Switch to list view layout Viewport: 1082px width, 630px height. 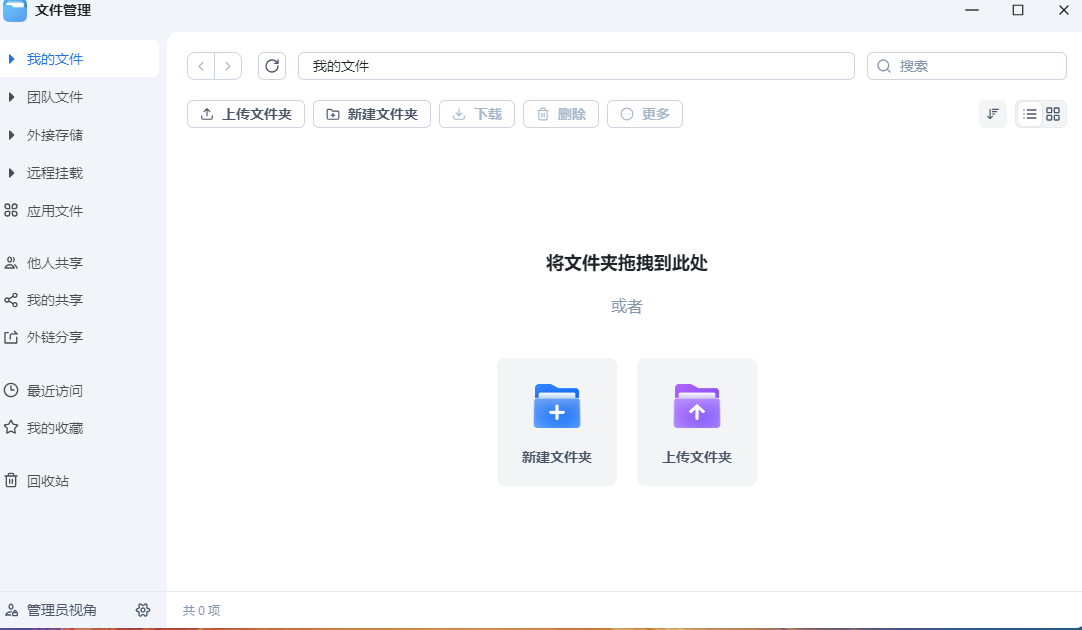(x=1029, y=114)
